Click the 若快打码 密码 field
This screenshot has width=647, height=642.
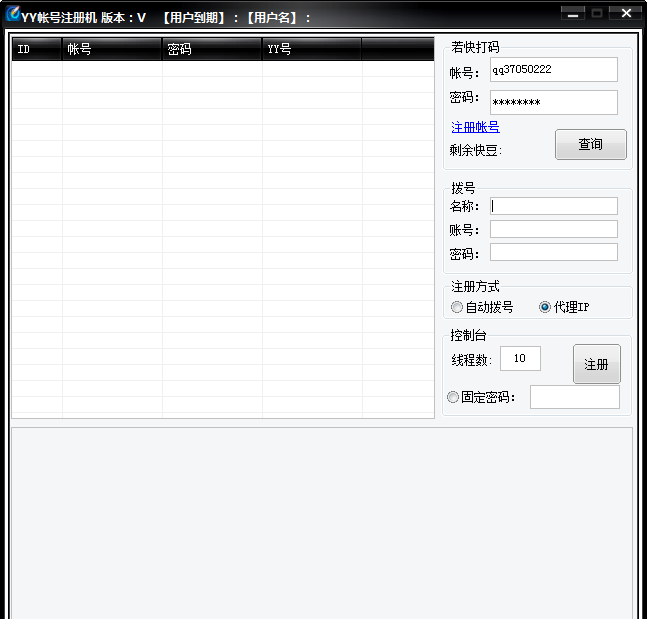pos(554,102)
